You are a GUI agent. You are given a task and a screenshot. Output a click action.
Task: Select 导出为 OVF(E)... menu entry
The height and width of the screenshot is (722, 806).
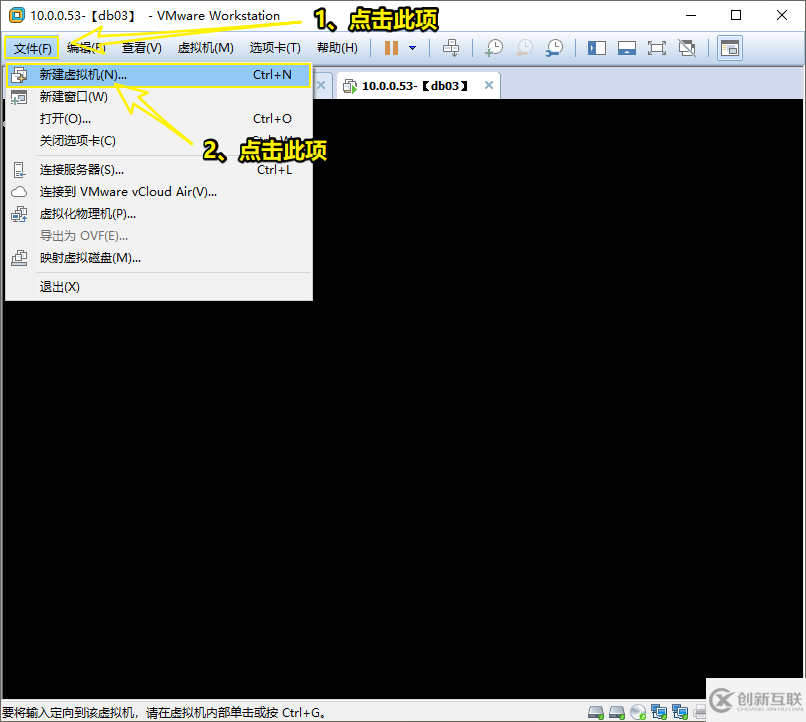tap(159, 236)
